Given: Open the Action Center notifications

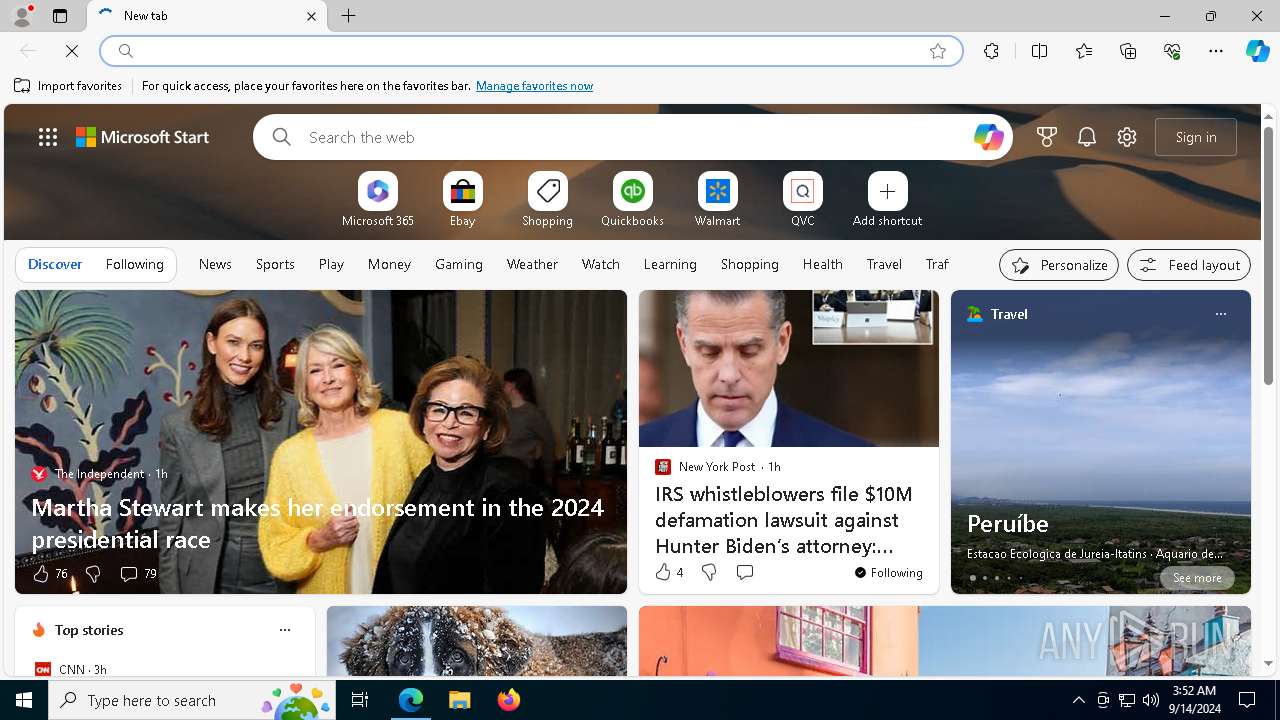Looking at the screenshot, I should pos(1247,700).
